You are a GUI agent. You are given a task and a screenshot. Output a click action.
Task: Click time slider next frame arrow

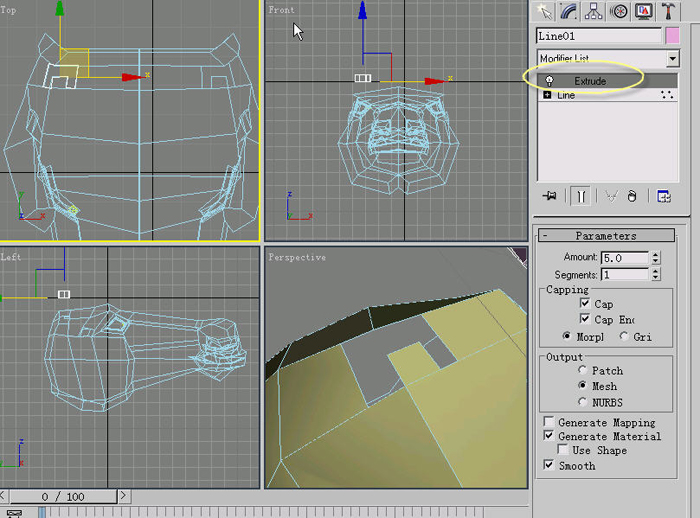tap(124, 496)
